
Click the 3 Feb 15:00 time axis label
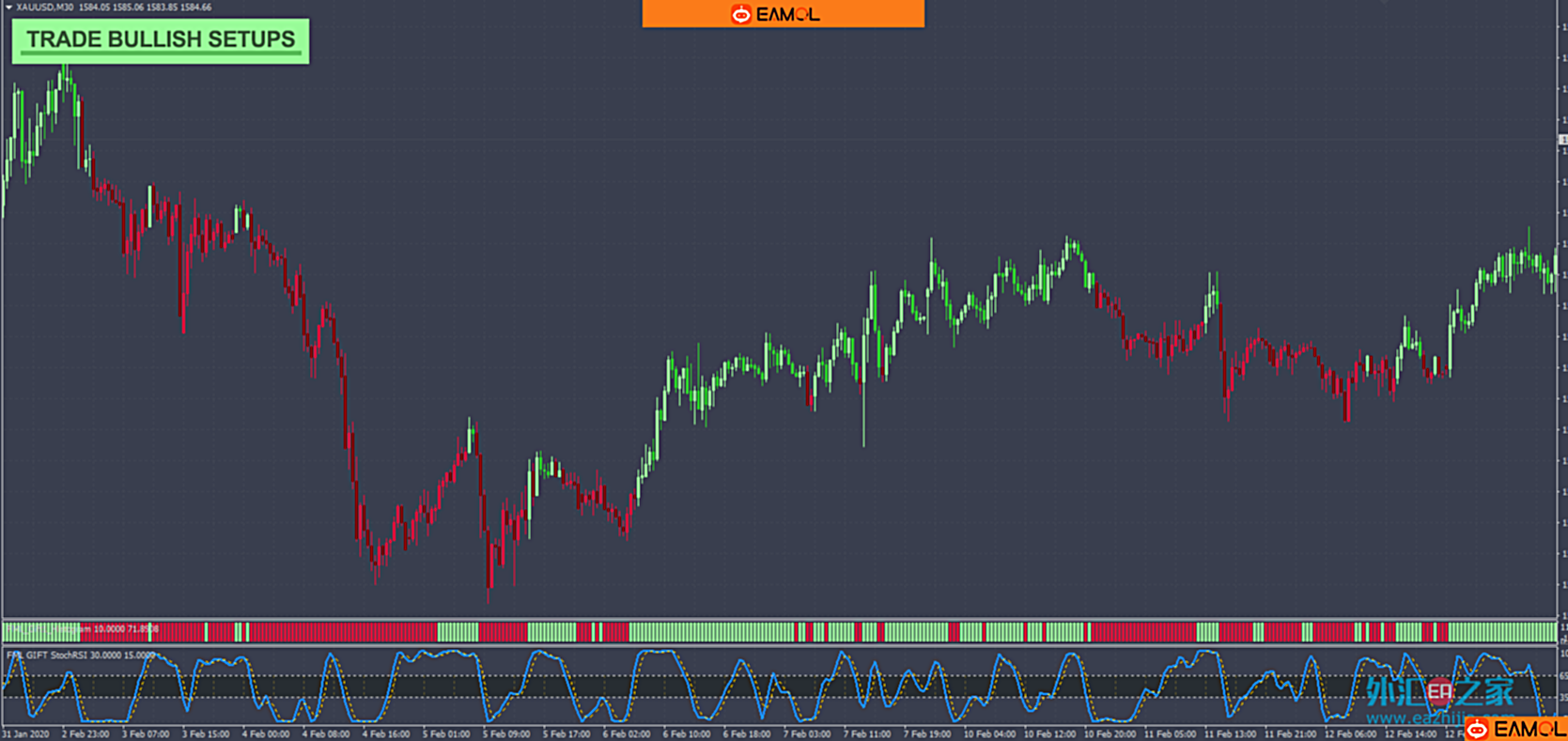(x=206, y=733)
